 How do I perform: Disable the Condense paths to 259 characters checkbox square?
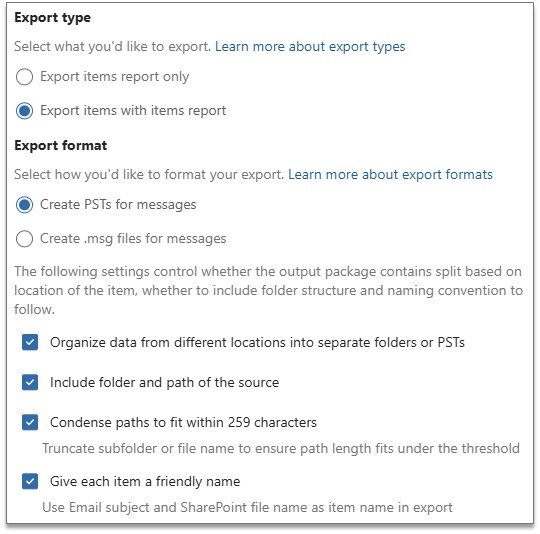tap(30, 422)
